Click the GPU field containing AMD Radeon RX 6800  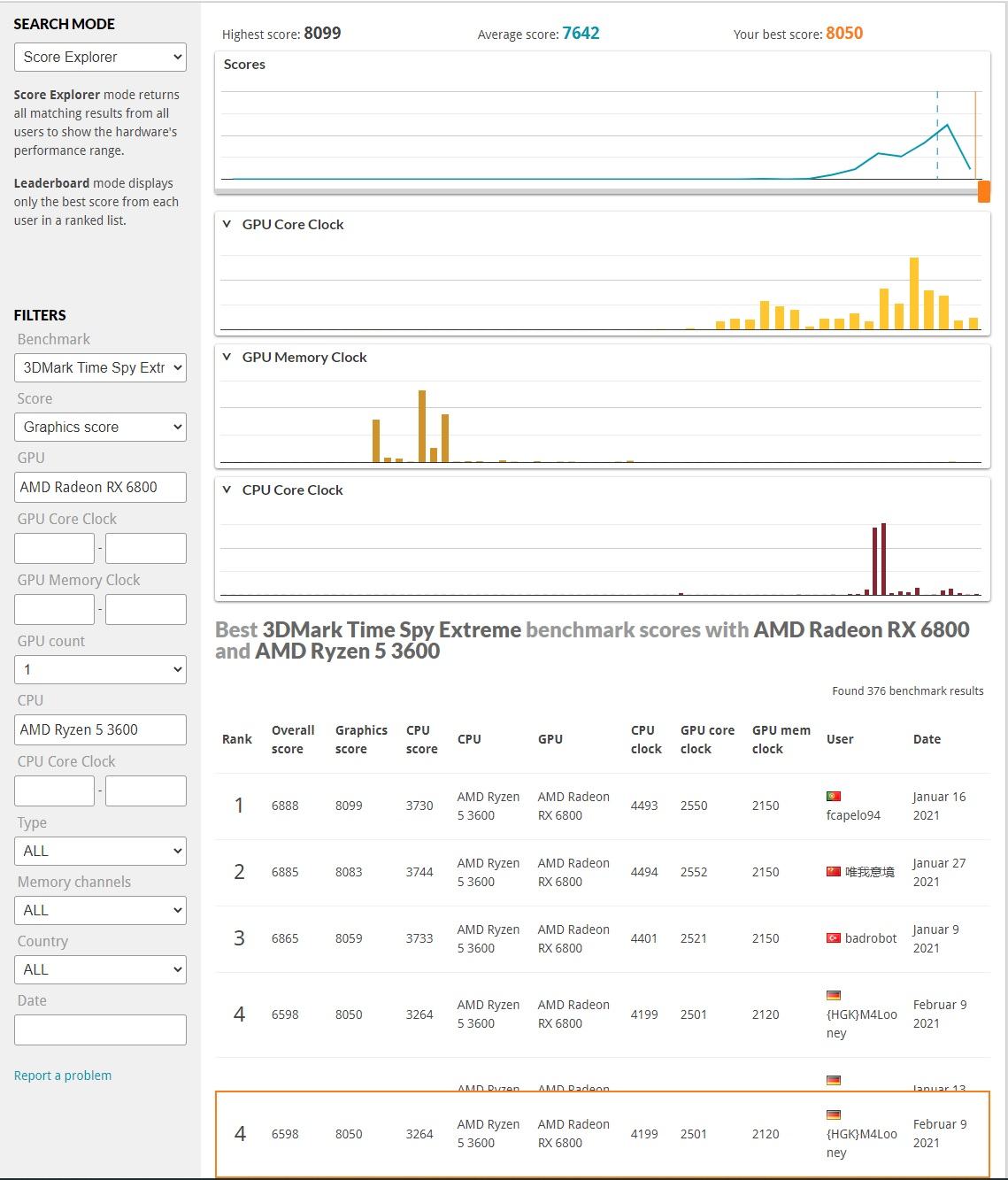[100, 487]
